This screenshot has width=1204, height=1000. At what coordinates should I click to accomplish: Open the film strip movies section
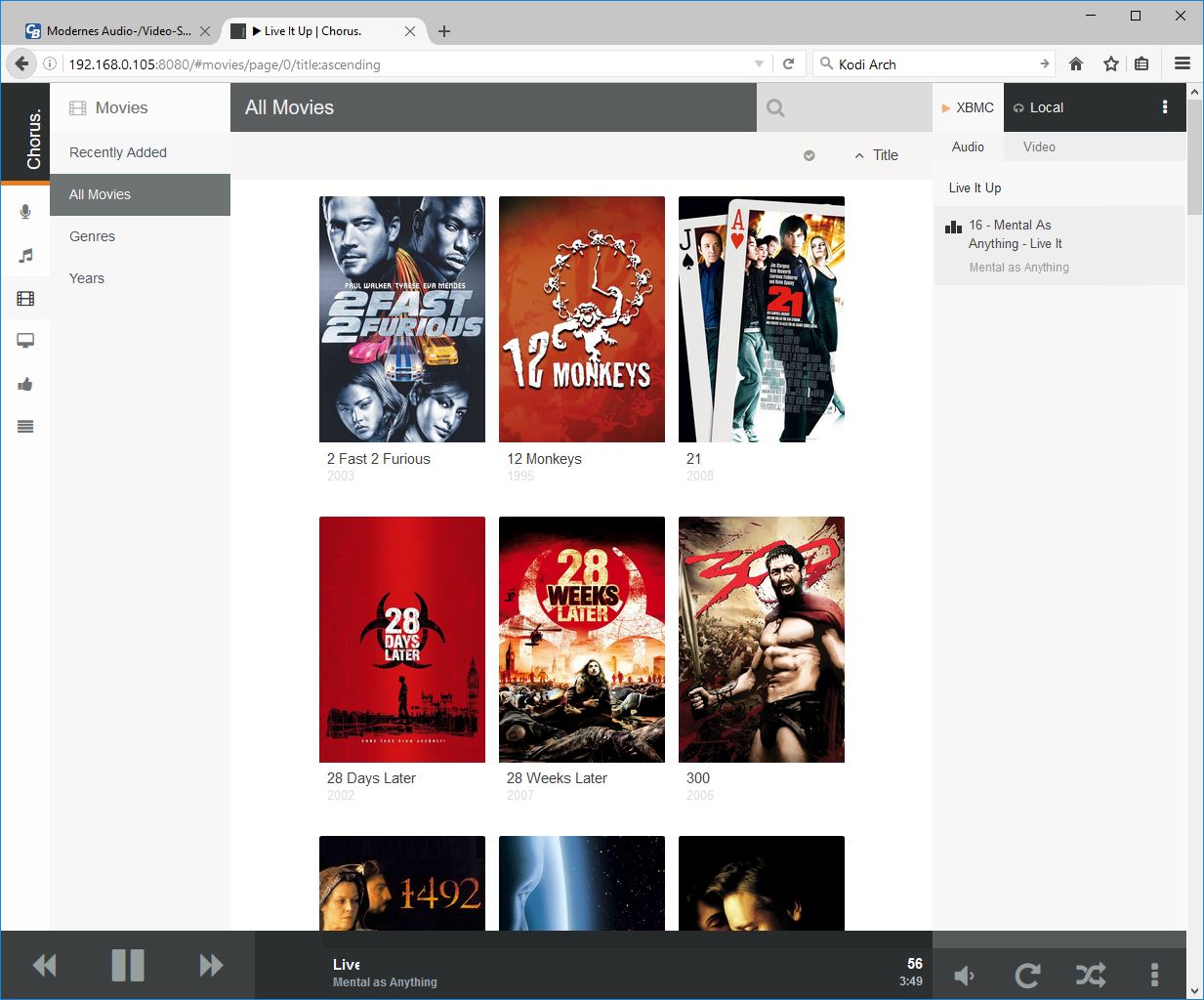[25, 299]
